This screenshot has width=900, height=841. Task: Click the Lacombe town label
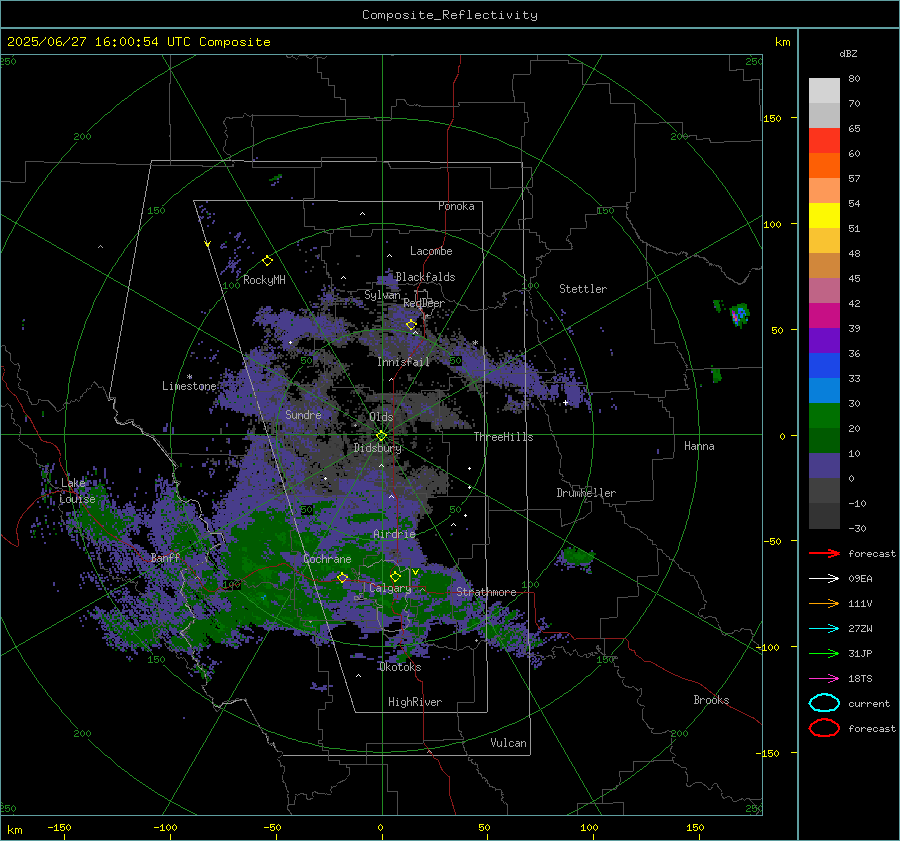(431, 251)
